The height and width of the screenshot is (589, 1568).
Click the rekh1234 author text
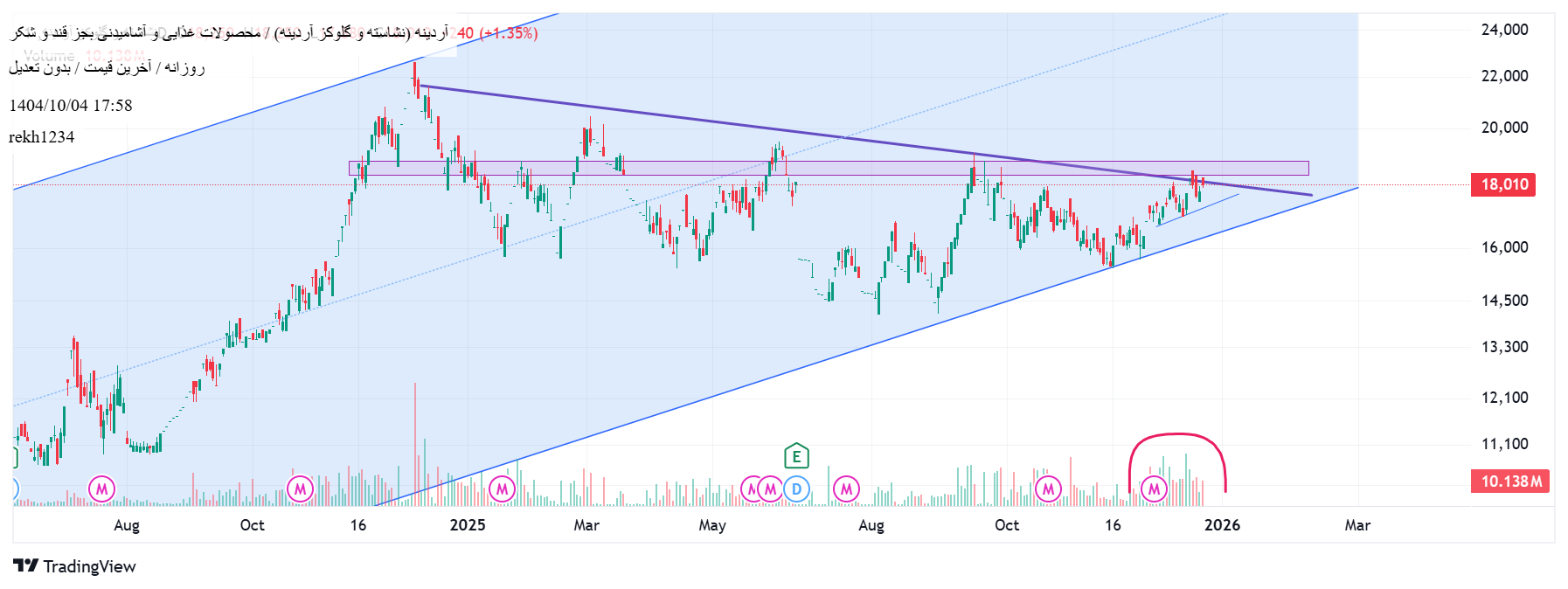(x=42, y=137)
